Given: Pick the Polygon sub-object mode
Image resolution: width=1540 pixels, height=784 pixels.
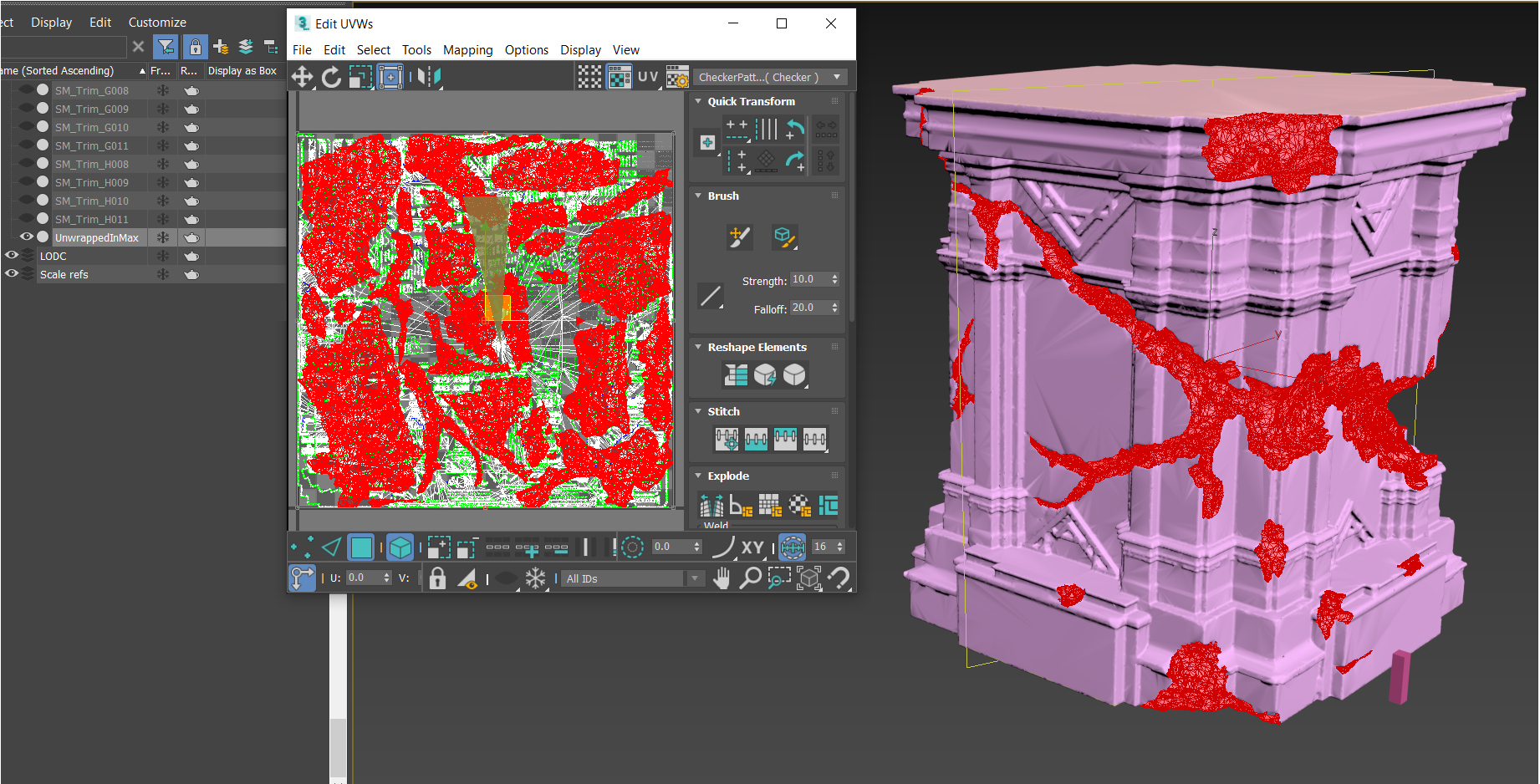Looking at the screenshot, I should 361,547.
